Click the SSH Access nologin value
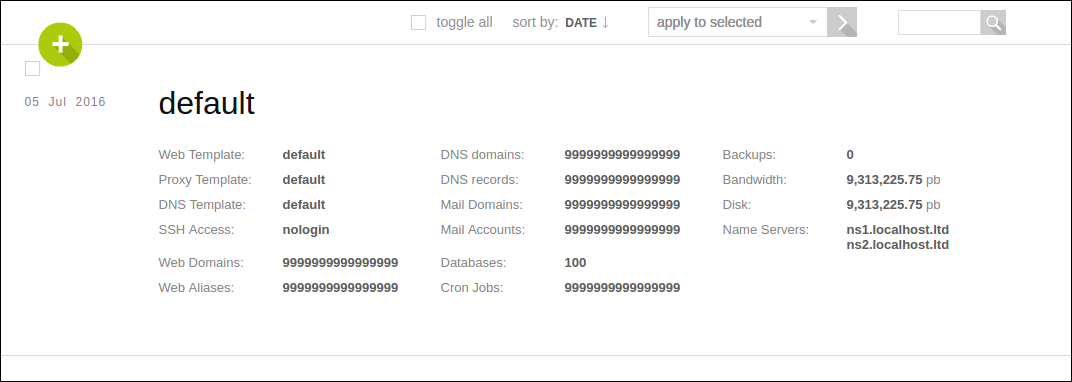Viewport: 1072px width, 382px height. [x=306, y=230]
